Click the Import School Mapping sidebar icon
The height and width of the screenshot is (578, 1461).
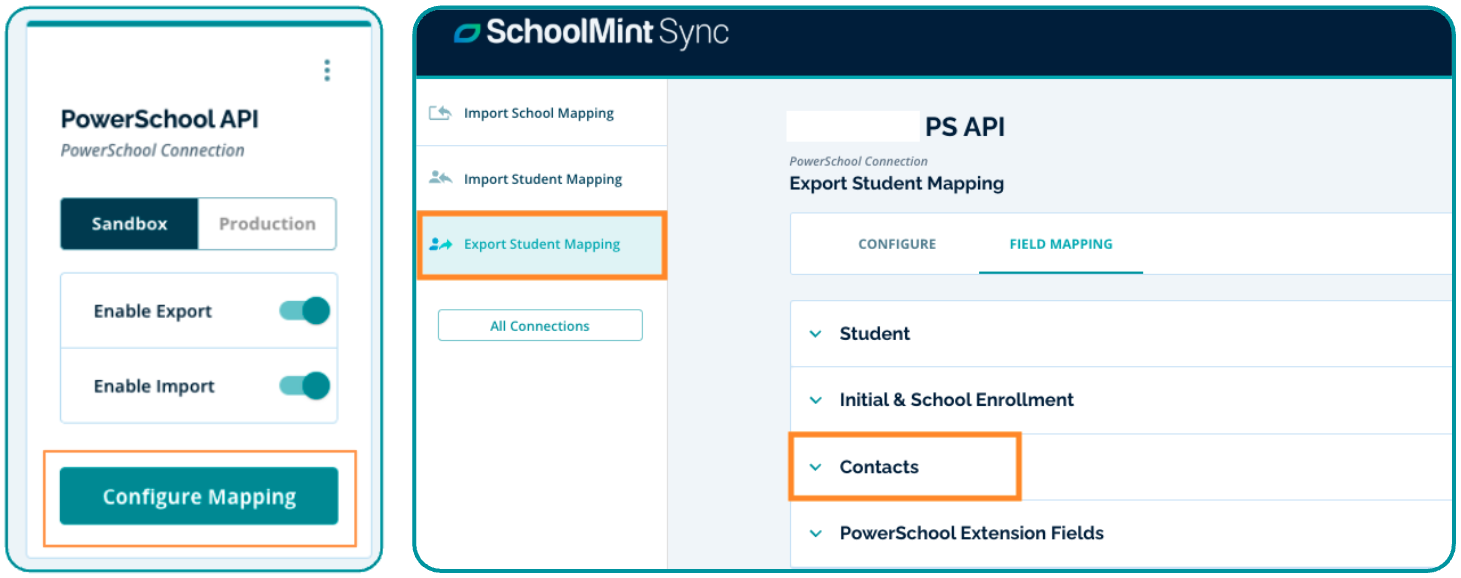(440, 113)
